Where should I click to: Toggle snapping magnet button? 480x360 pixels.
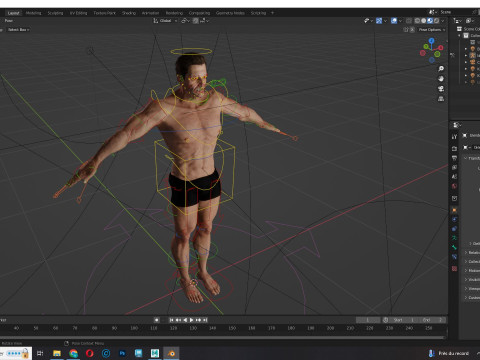(x=196, y=21)
